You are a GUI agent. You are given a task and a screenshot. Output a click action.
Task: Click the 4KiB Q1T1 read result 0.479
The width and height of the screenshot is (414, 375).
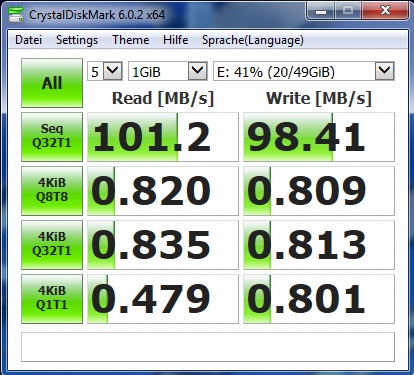[163, 299]
